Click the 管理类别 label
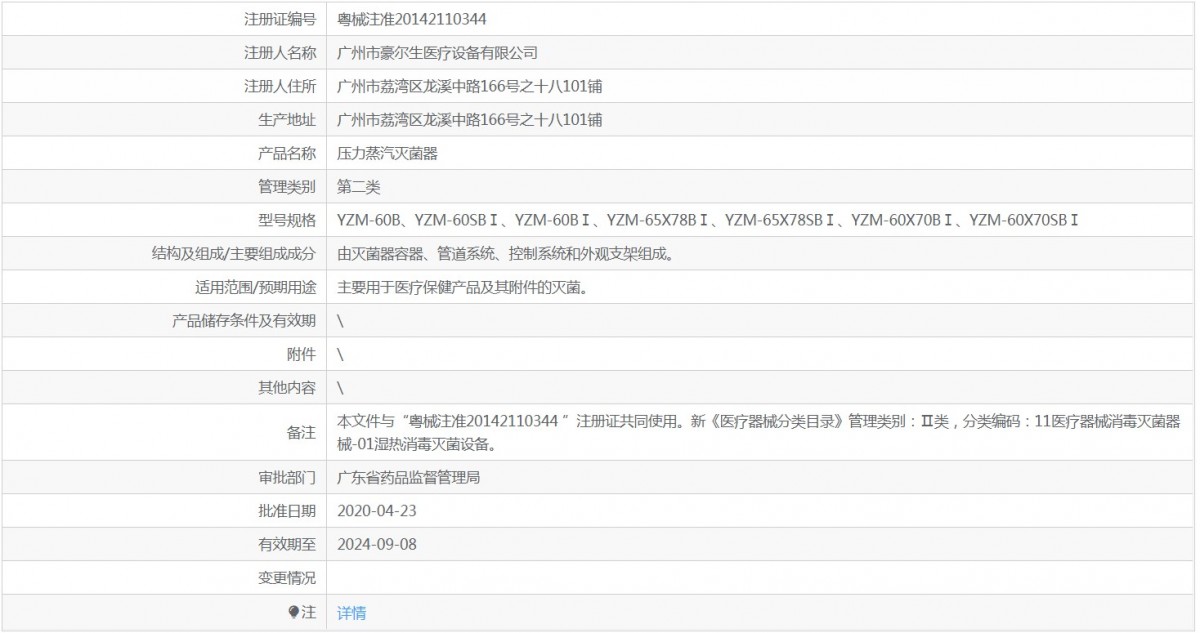 click(287, 187)
